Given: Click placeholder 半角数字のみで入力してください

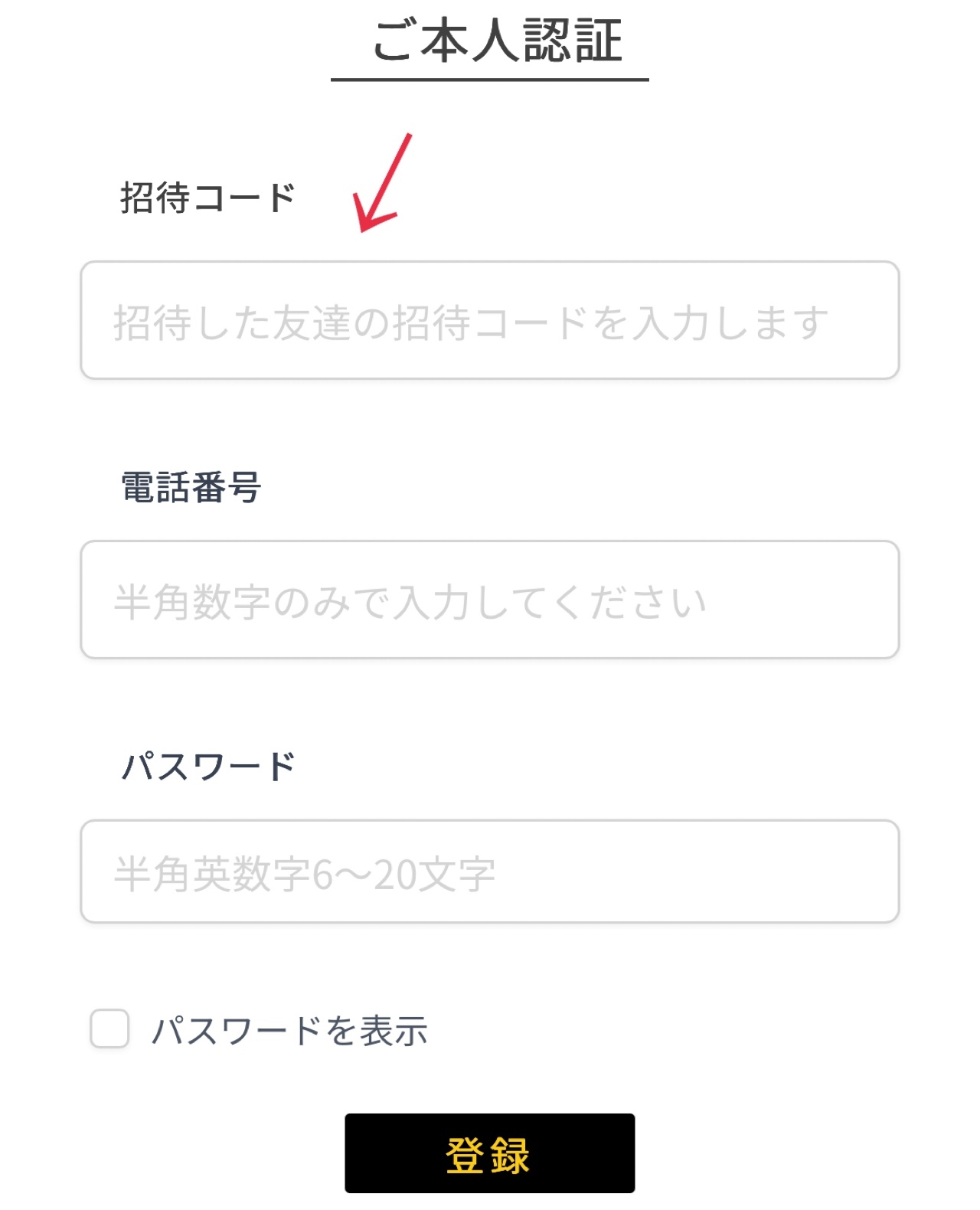Looking at the screenshot, I should [410, 602].
